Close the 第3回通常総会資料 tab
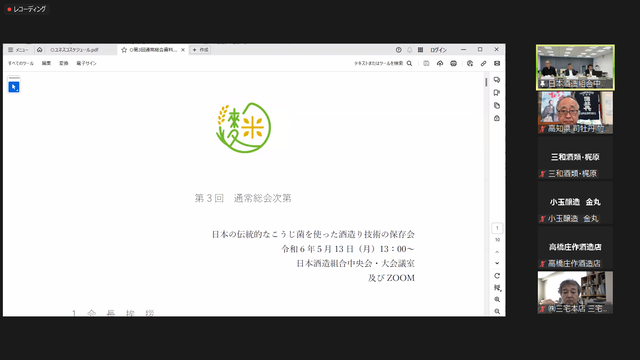 tap(183, 50)
